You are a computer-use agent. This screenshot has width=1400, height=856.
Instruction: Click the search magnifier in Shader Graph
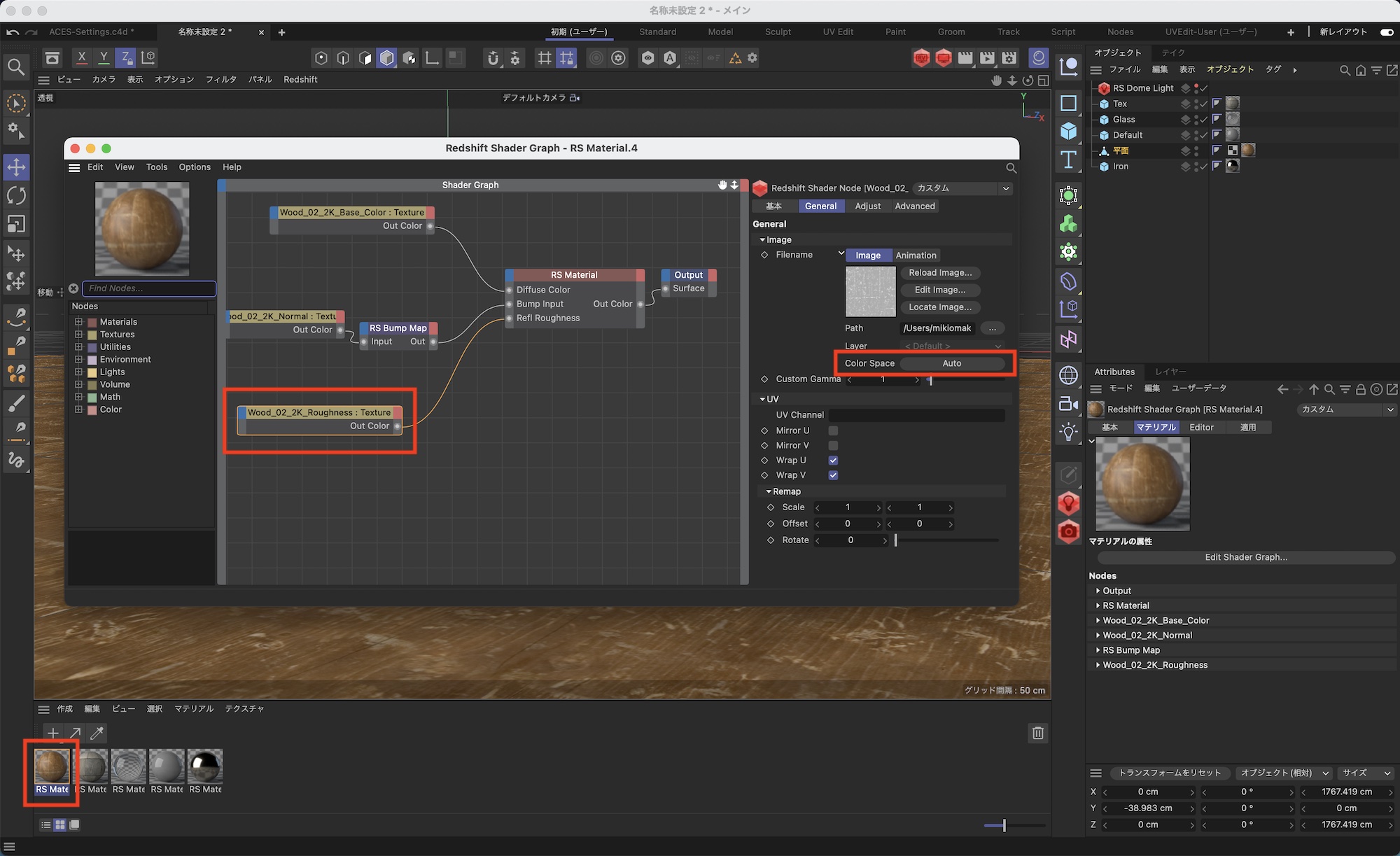(1011, 168)
